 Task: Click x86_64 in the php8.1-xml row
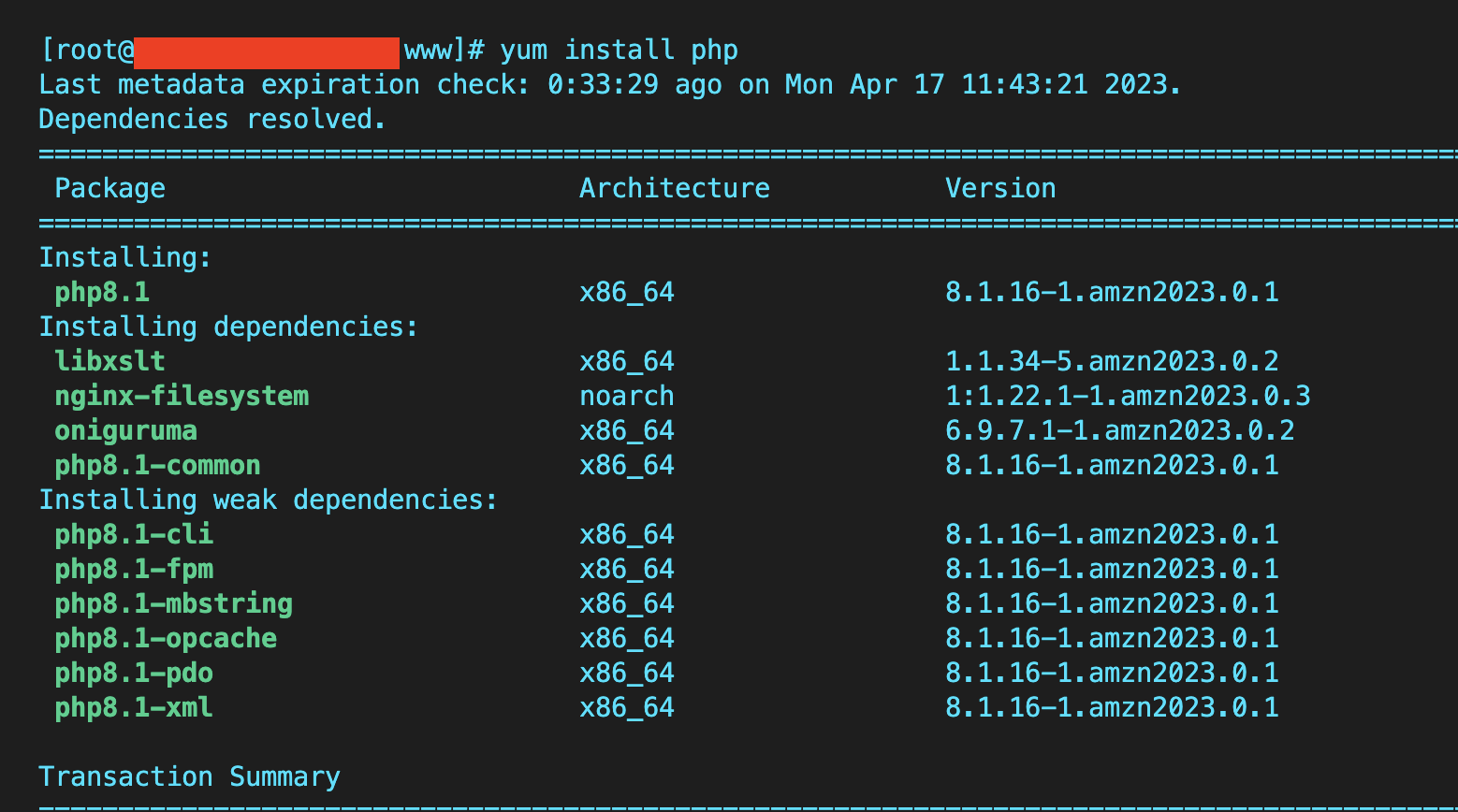626,707
